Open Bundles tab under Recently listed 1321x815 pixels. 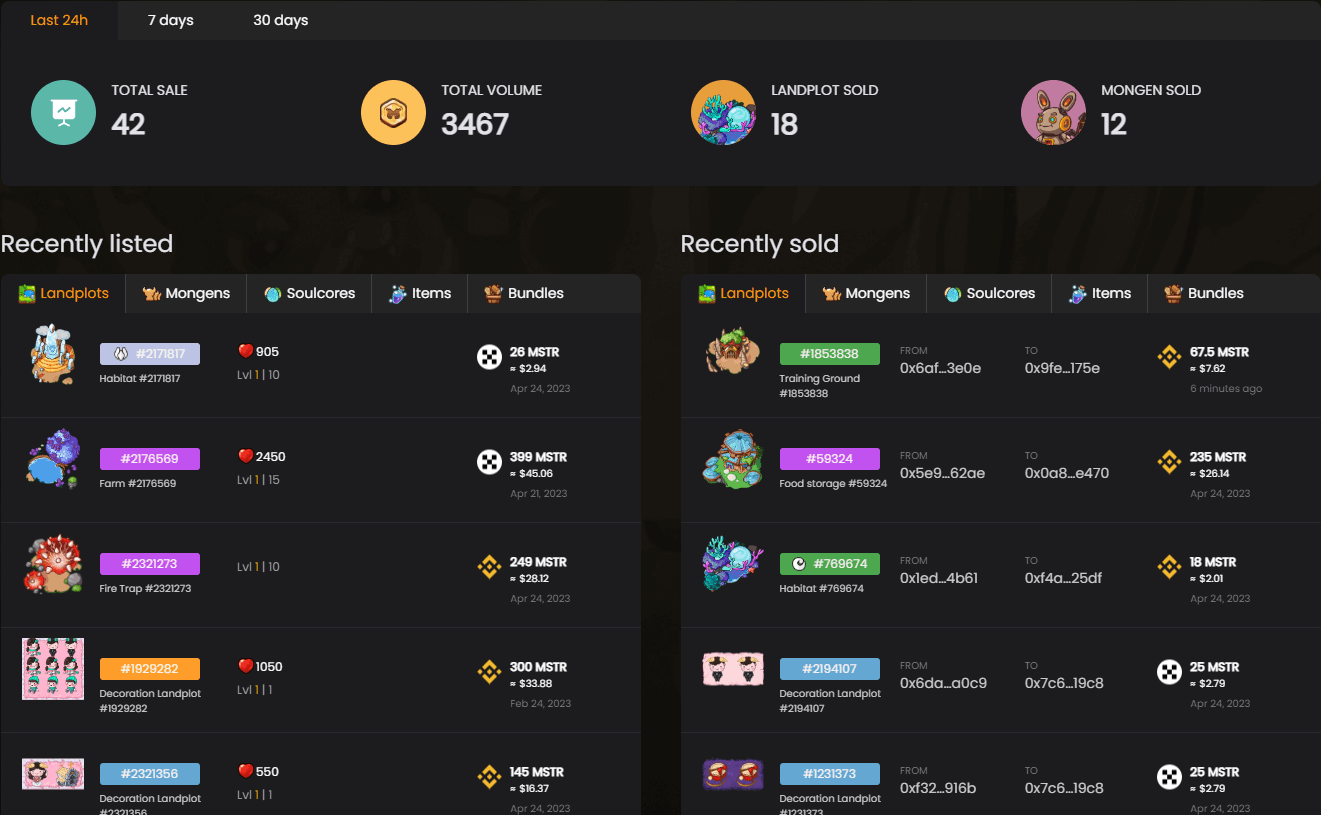coord(524,293)
